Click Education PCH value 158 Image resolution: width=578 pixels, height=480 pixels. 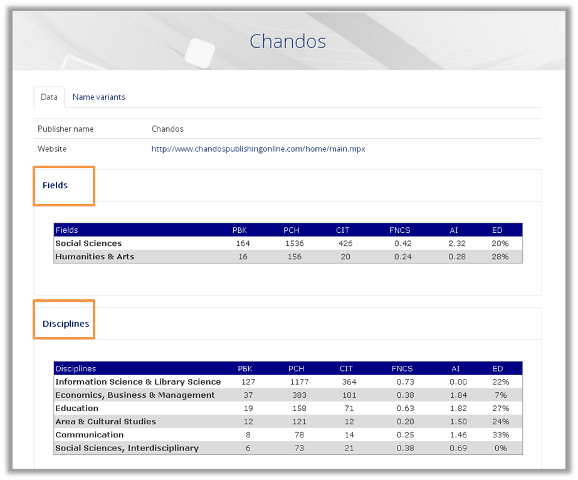[299, 408]
